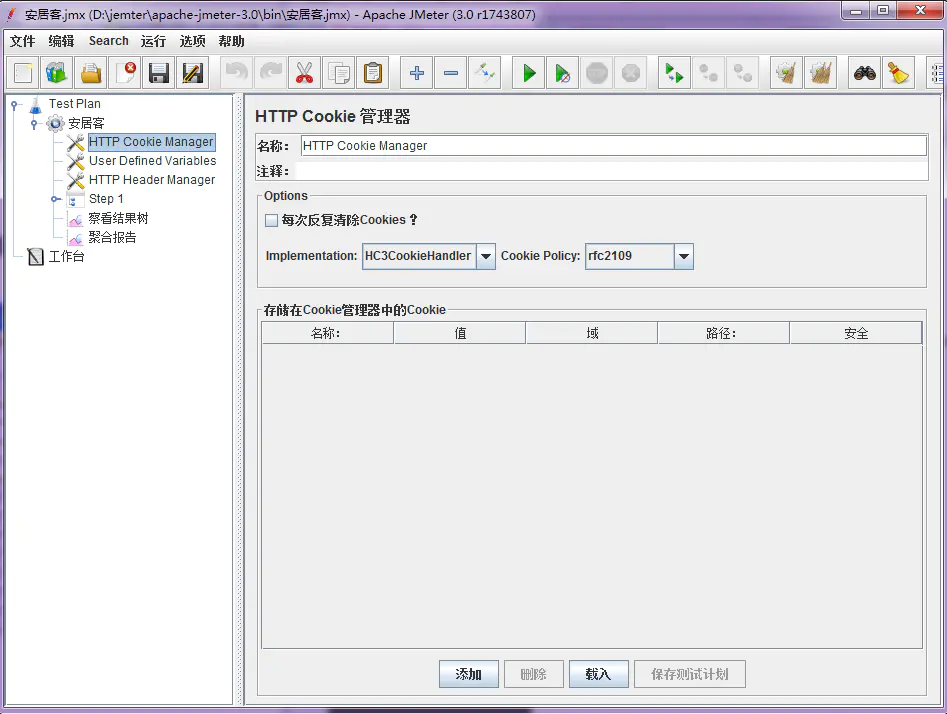
Task: Collapse all nodes with minus icon
Action: tap(451, 73)
